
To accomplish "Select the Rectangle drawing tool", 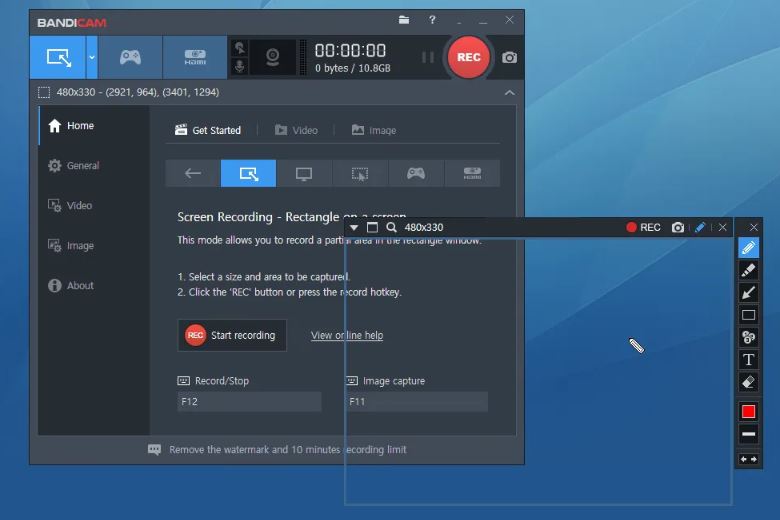I will point(749,315).
